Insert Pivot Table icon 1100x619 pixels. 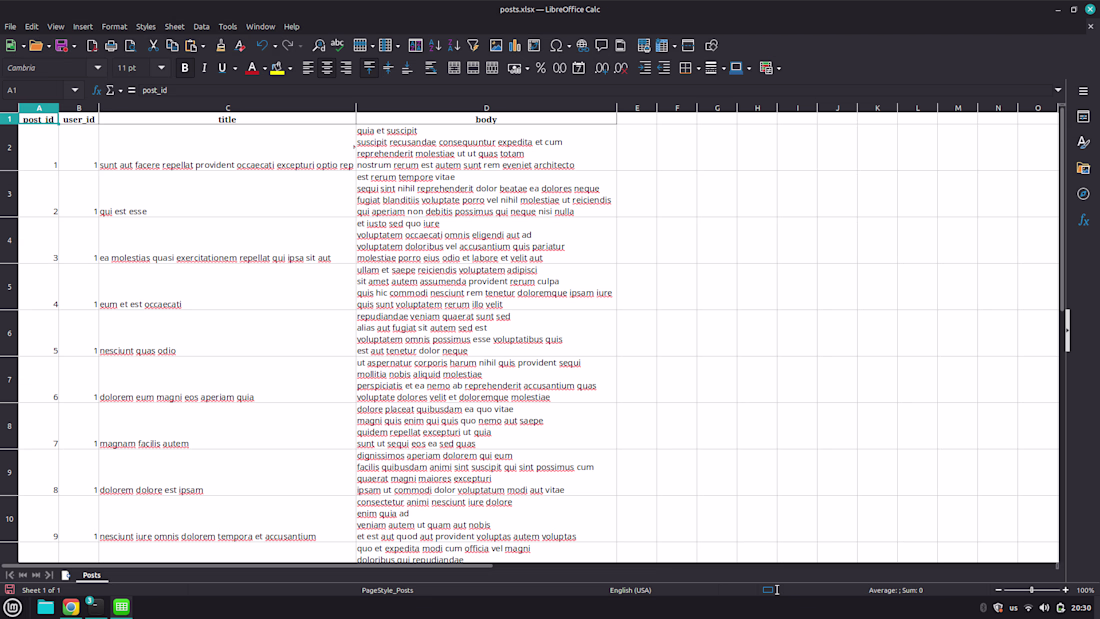pos(534,46)
